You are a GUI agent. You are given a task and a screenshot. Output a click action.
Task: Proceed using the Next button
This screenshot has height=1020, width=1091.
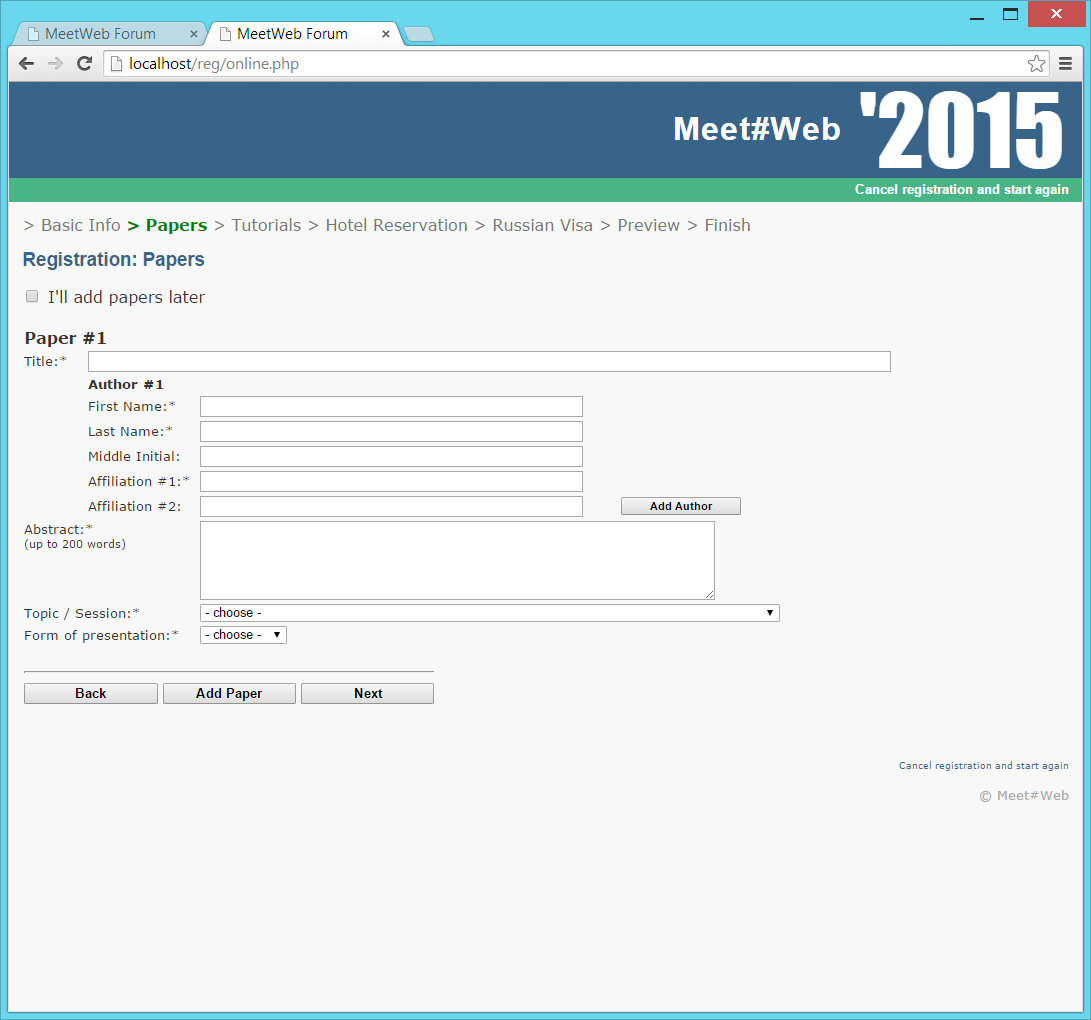tap(366, 692)
